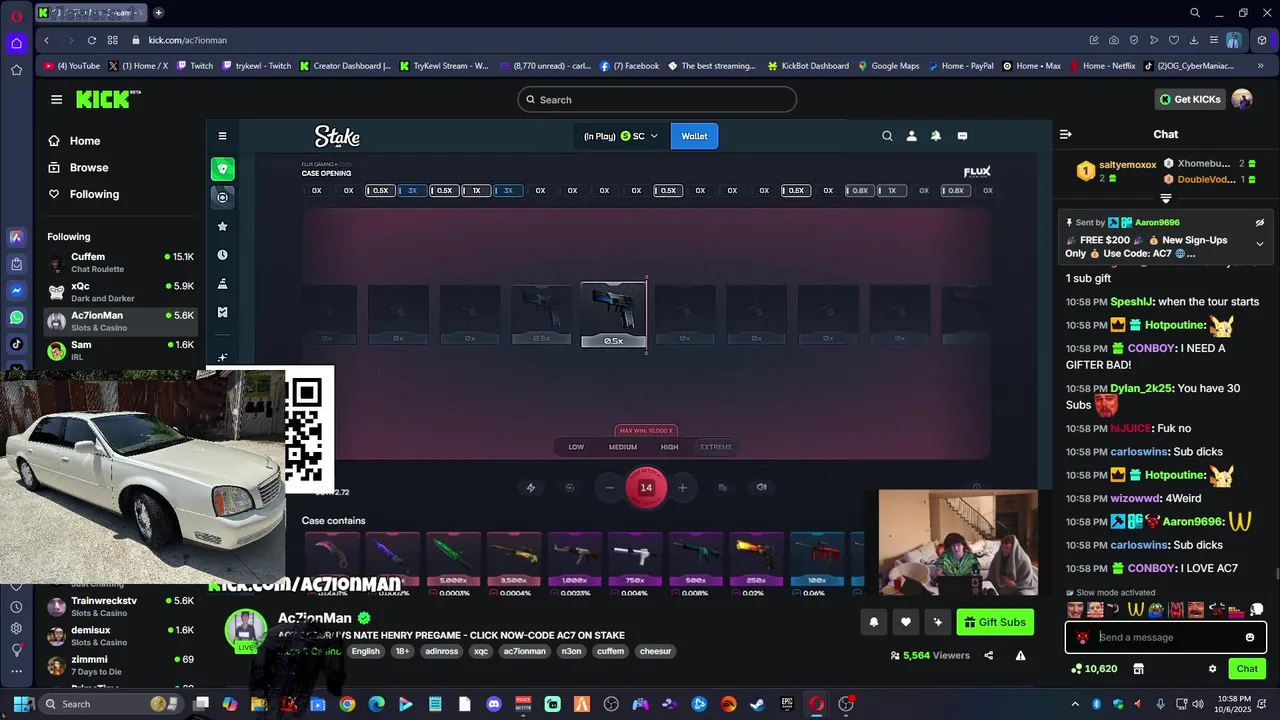
Task: Click the Get KICKs button
Action: click(x=1190, y=99)
